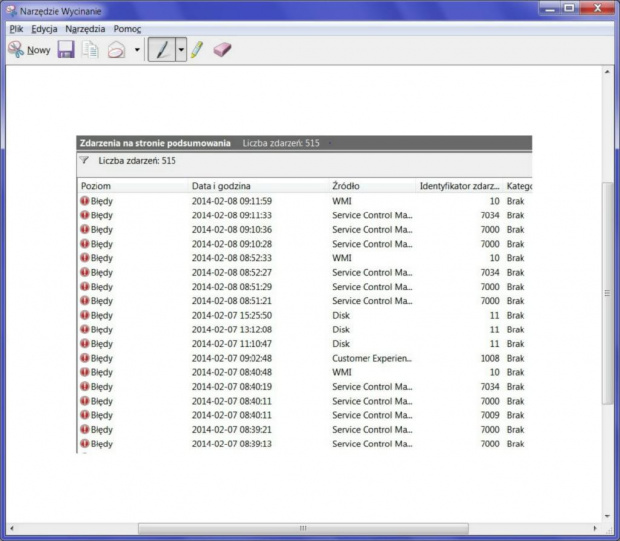
Task: Click event ID 7034 in 08:40:19 row
Action: 490,387
